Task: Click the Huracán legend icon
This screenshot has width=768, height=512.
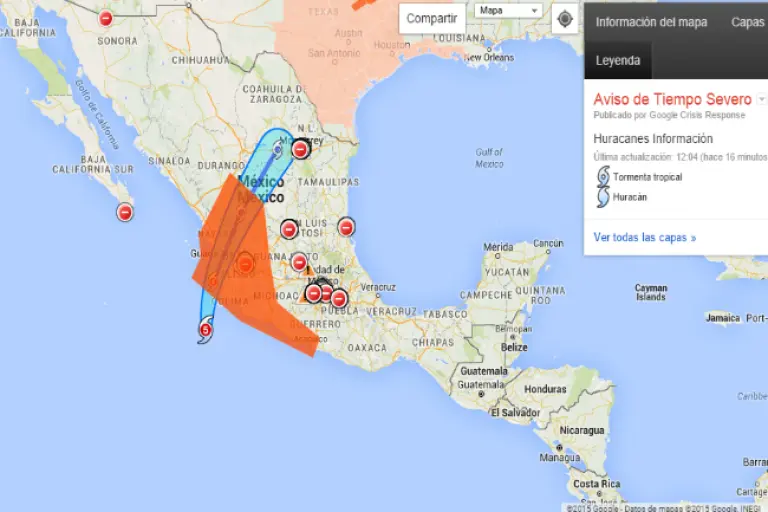Action: coord(602,197)
